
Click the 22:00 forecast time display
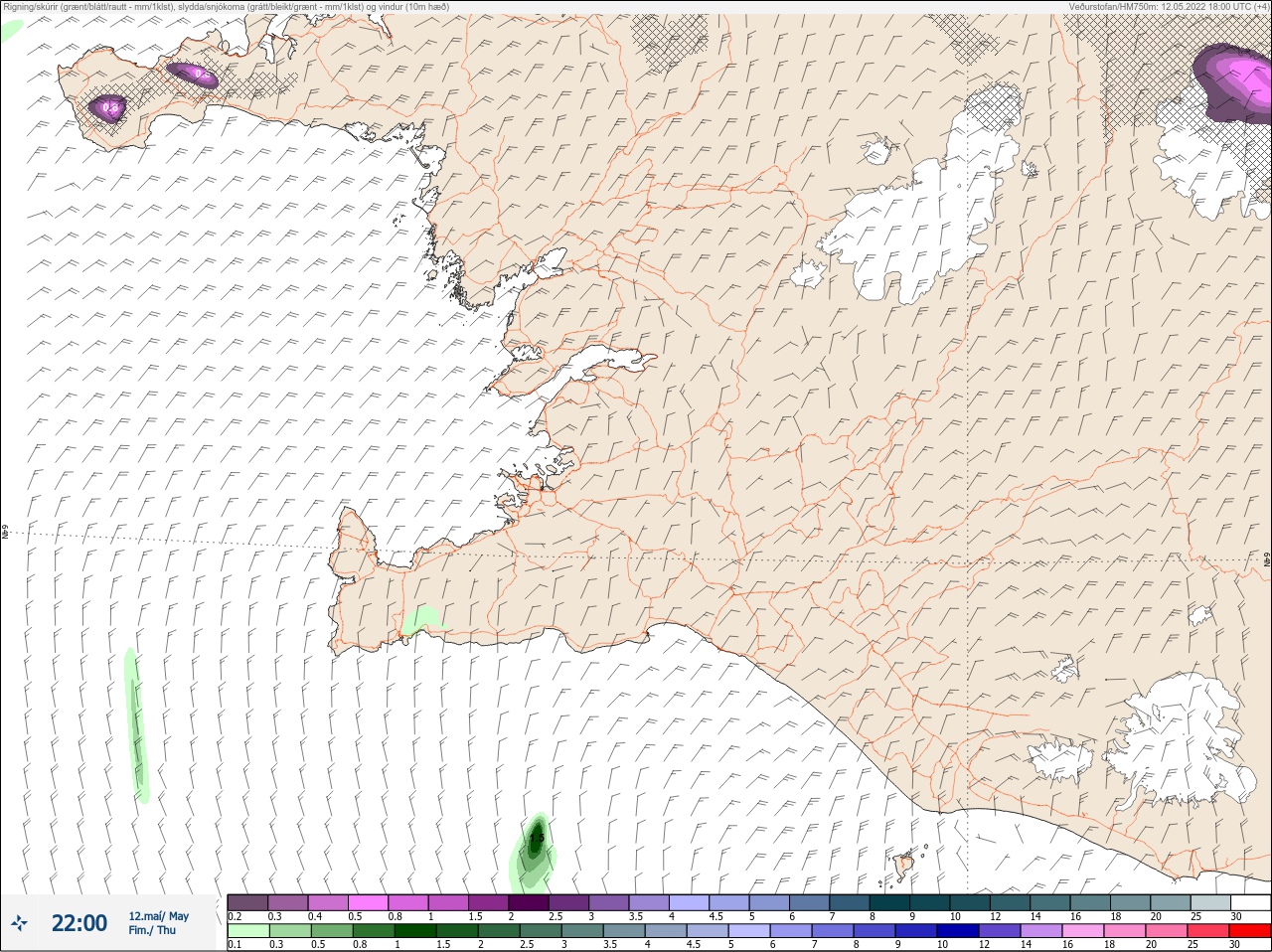pyautogui.click(x=79, y=923)
